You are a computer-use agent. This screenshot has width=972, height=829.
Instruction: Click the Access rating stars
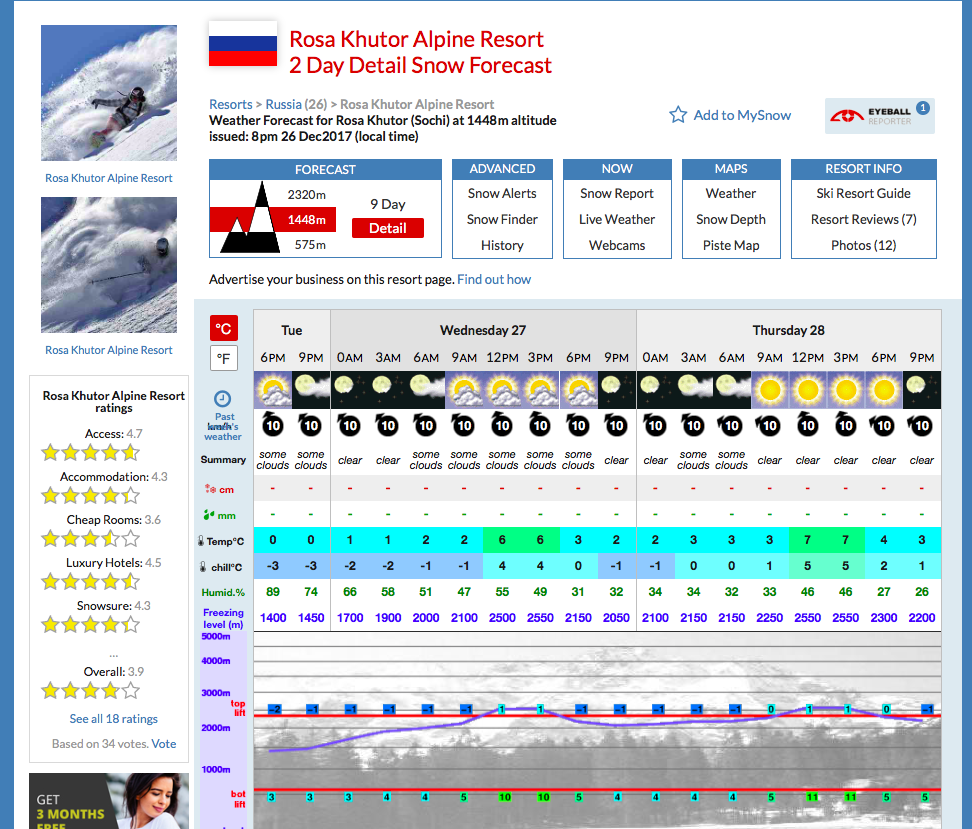point(91,453)
